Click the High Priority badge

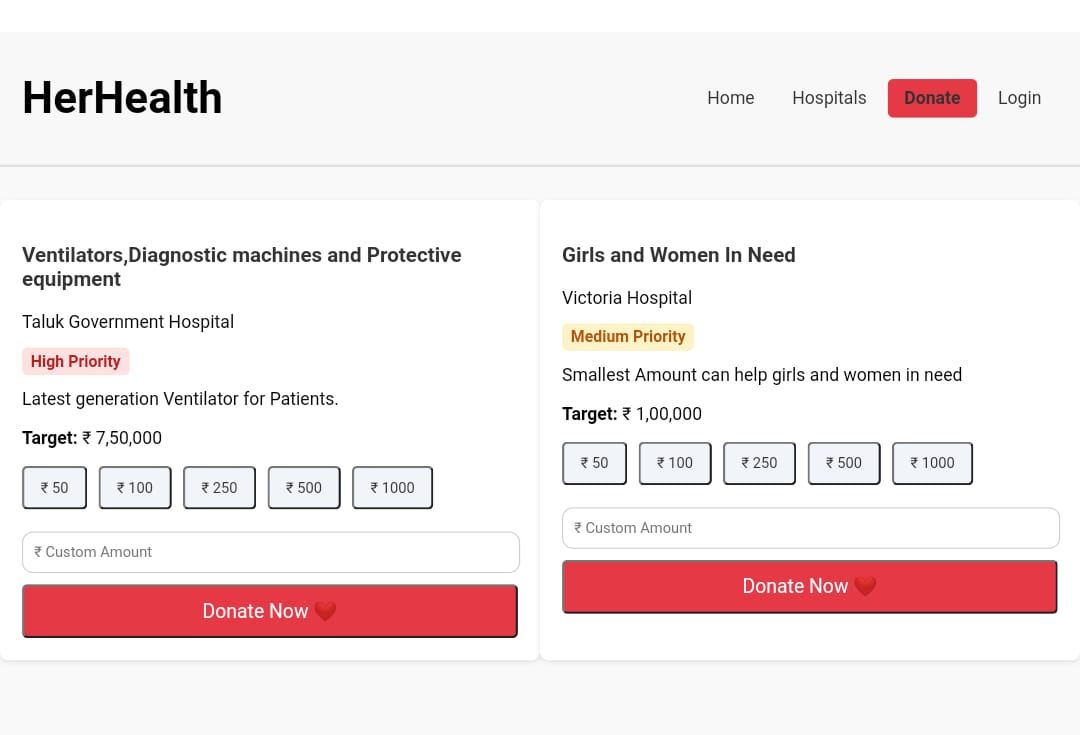[x=75, y=361]
